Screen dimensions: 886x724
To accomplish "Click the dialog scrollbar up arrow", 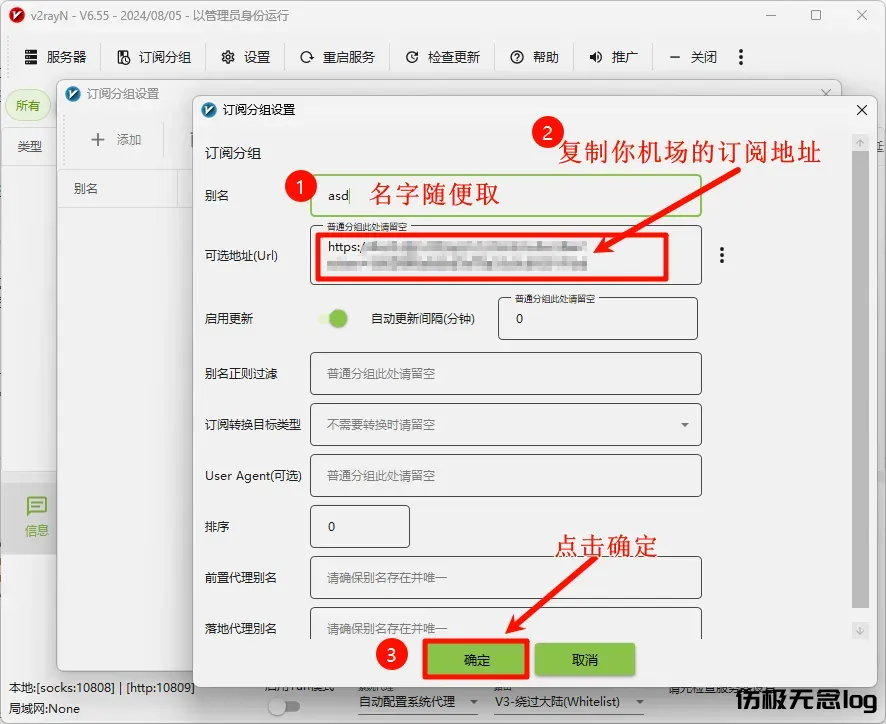I will point(860,143).
